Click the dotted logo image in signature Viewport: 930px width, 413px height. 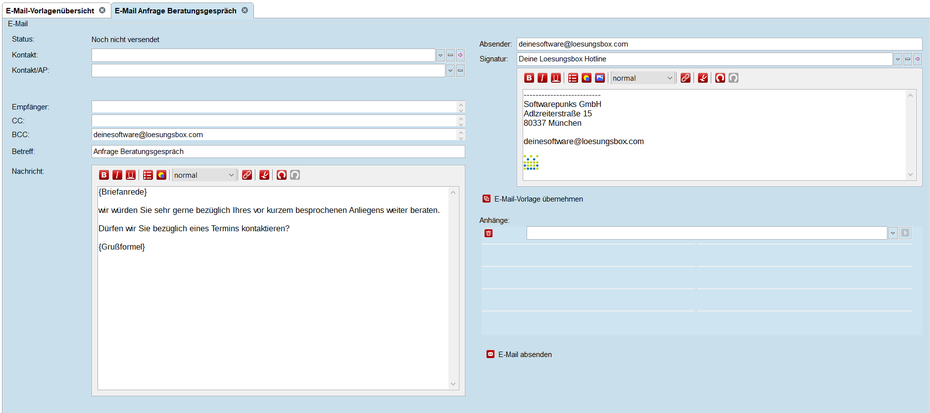531,162
